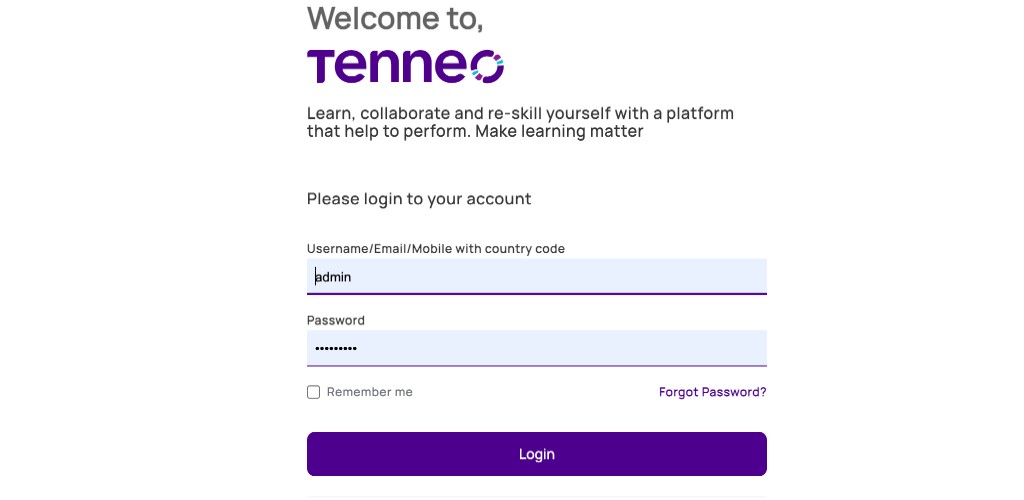This screenshot has height=500, width=1024.
Task: Click the letter T in the Tenneo logo
Action: (322, 67)
